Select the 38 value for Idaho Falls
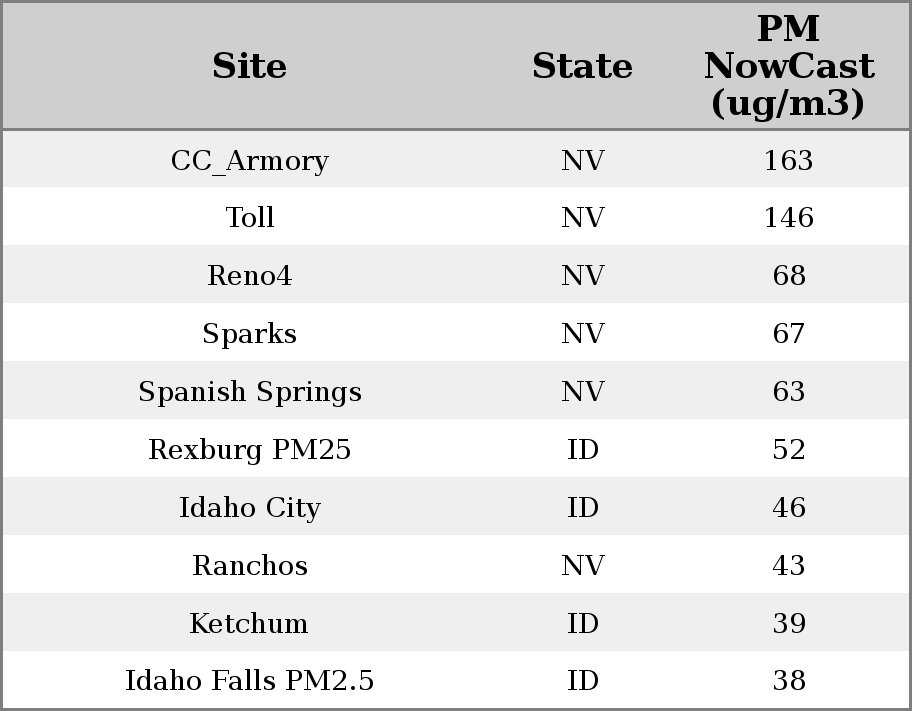 pyautogui.click(x=788, y=681)
